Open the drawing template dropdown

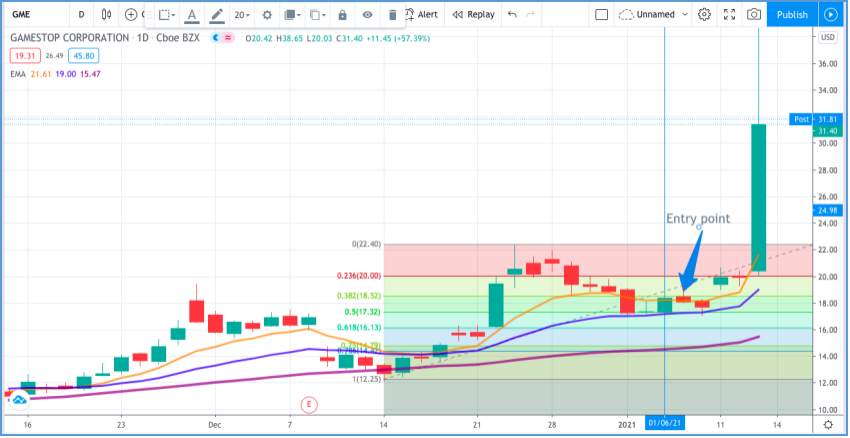[x=167, y=15]
